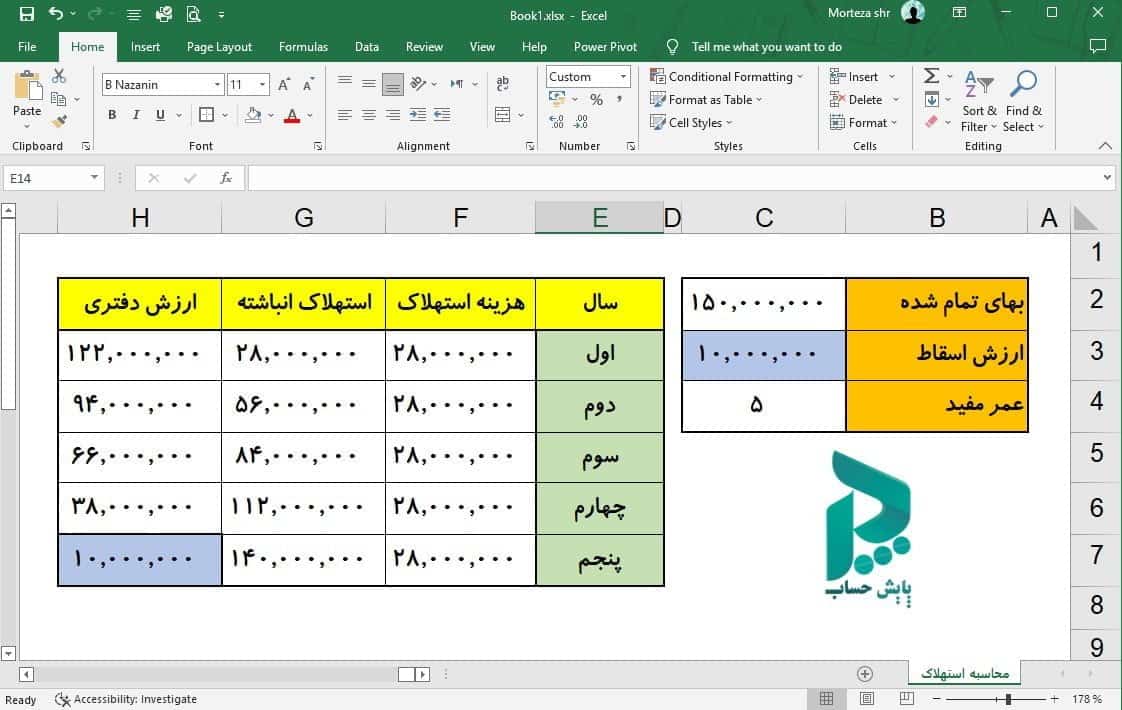The height and width of the screenshot is (710, 1122).
Task: Undo the last action
Action: point(56,14)
